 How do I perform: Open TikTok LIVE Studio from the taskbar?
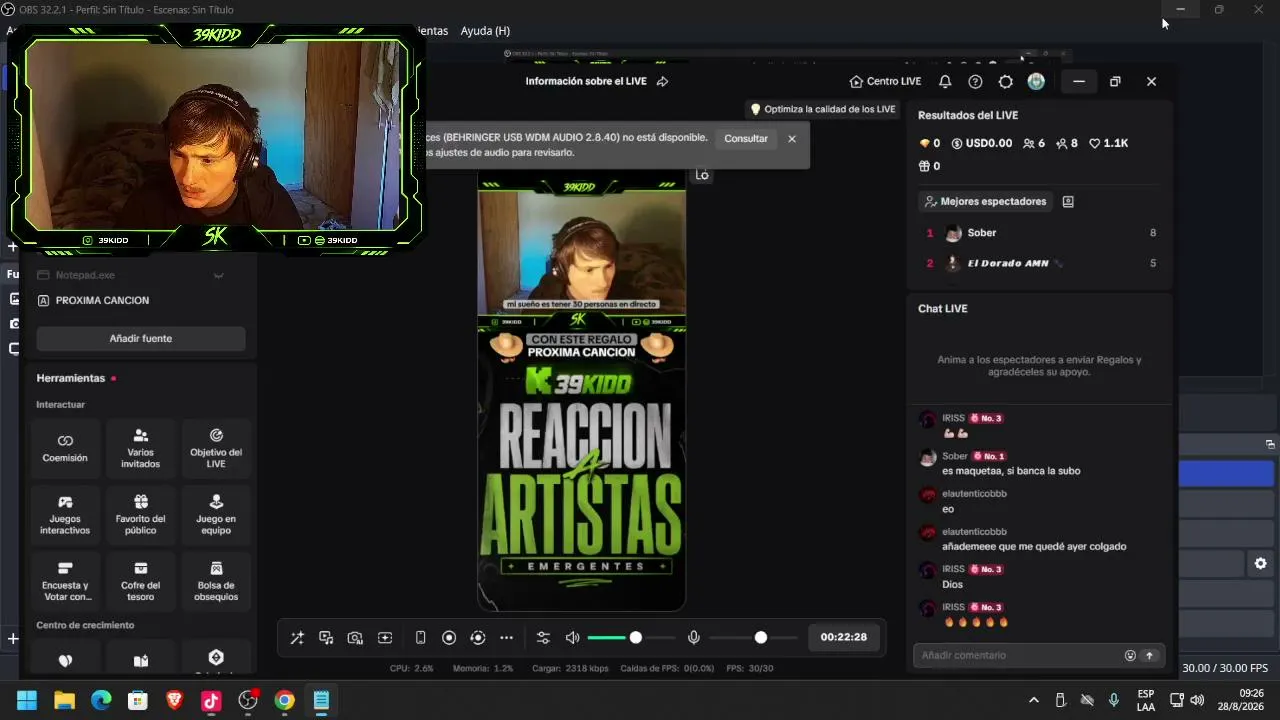(x=211, y=700)
